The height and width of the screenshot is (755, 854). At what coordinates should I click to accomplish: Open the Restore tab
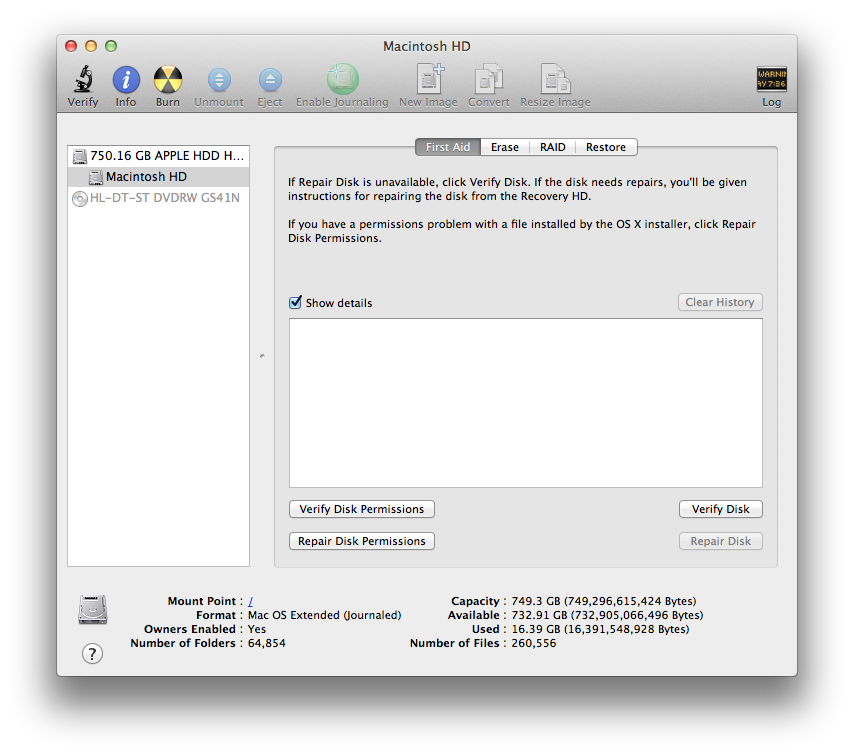pyautogui.click(x=606, y=147)
